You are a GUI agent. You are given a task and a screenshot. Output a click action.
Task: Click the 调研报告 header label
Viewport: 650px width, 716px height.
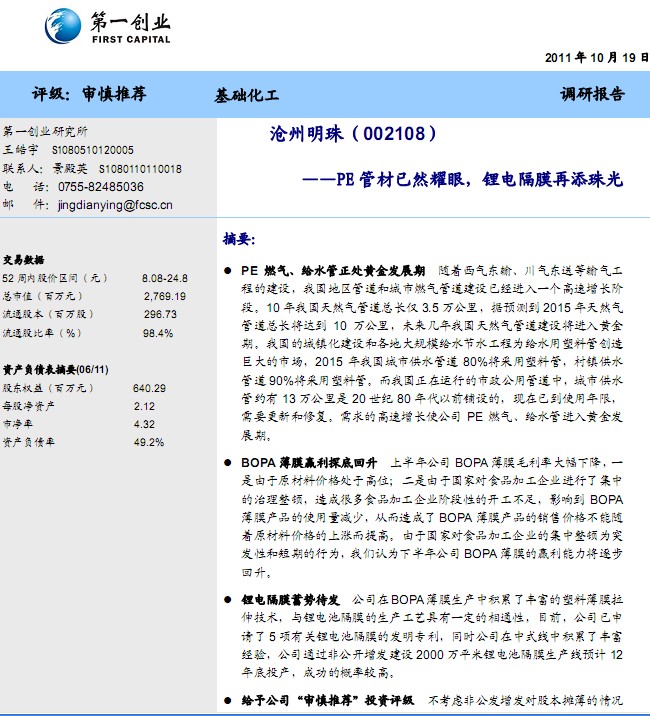point(592,95)
